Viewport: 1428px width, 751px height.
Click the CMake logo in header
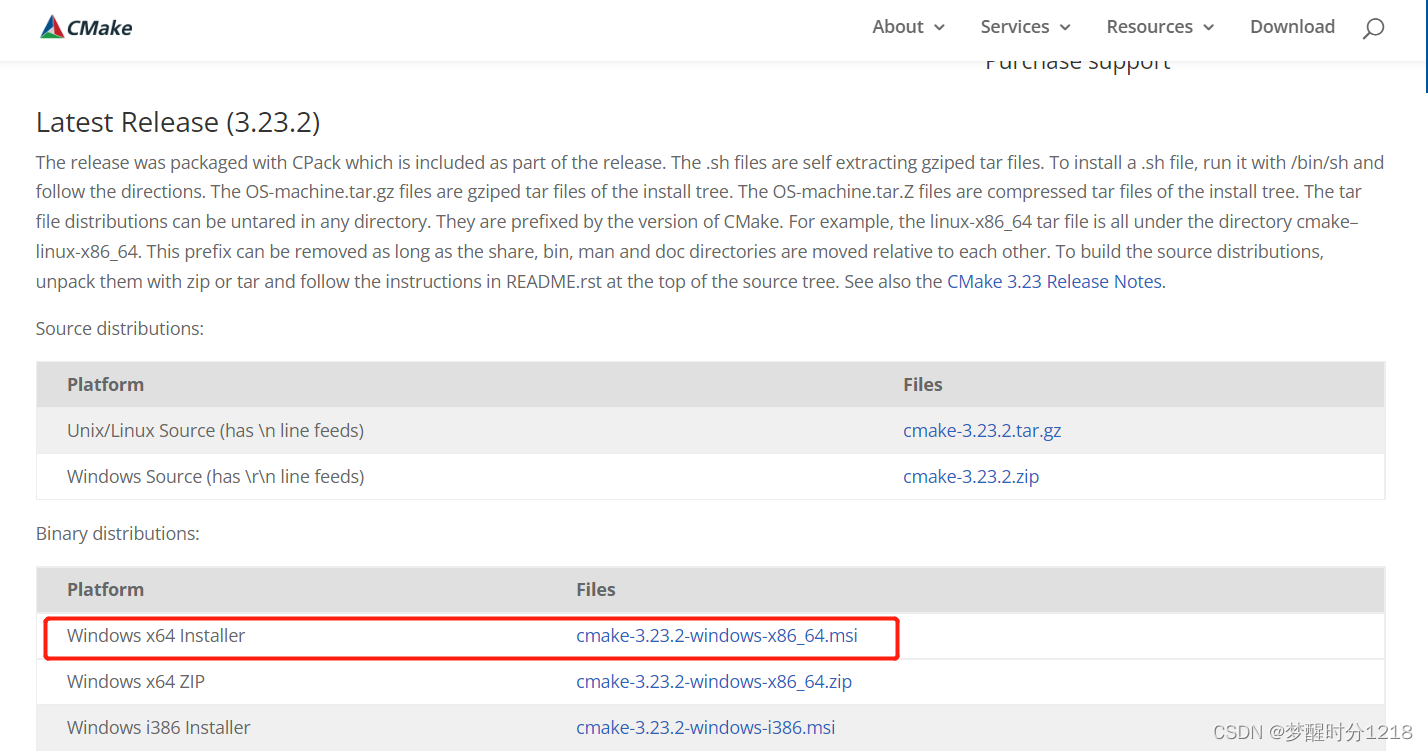pos(86,27)
